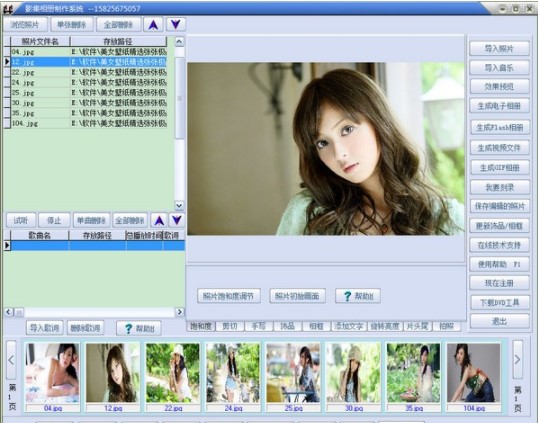The height and width of the screenshot is (423, 538).
Task: Open the 相框 tab
Action: point(316,326)
